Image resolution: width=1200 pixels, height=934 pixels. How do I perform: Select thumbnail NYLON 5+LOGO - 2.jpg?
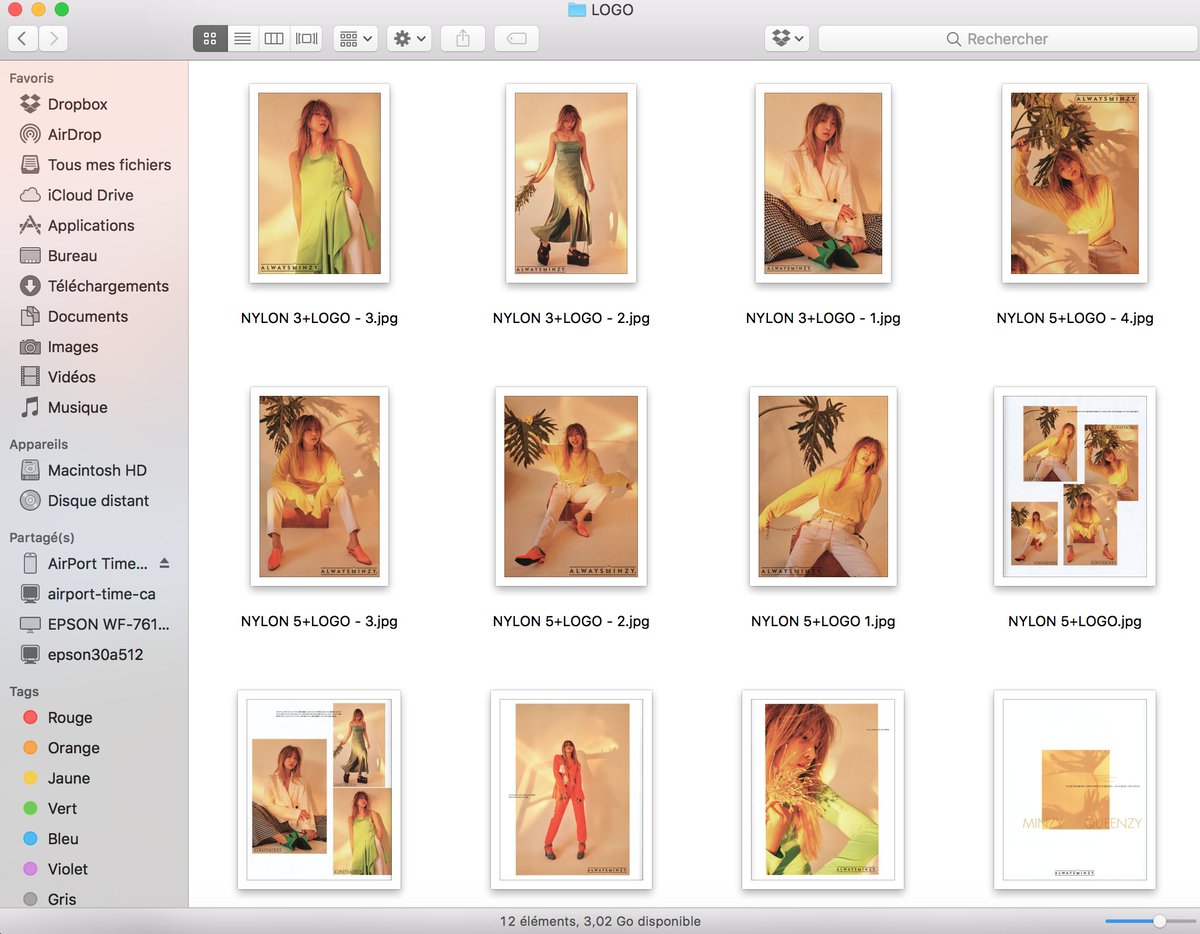(x=571, y=486)
